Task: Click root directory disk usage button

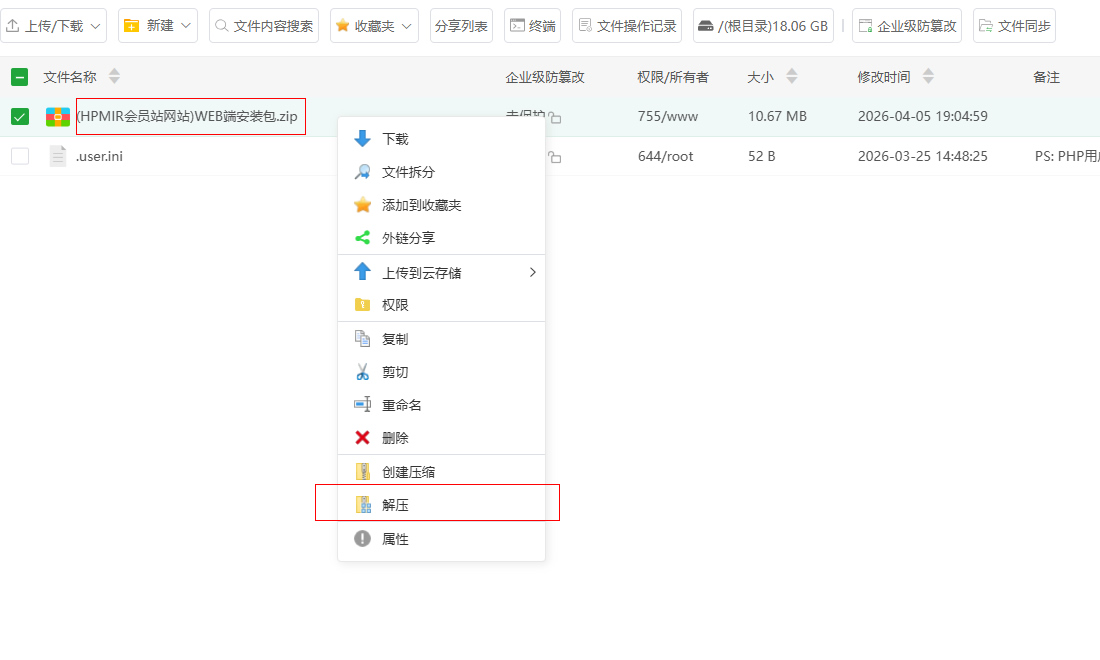Action: (762, 26)
